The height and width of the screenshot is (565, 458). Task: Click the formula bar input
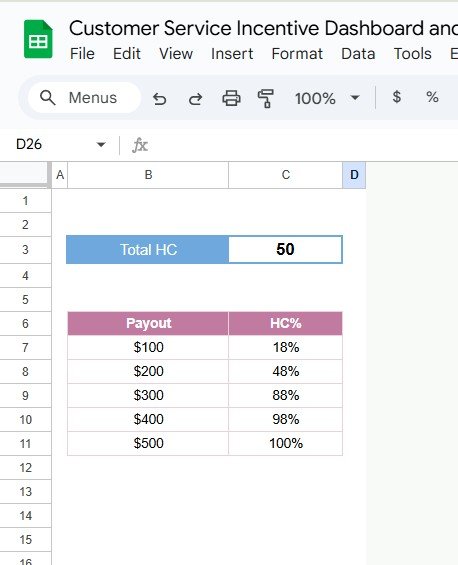pos(304,145)
